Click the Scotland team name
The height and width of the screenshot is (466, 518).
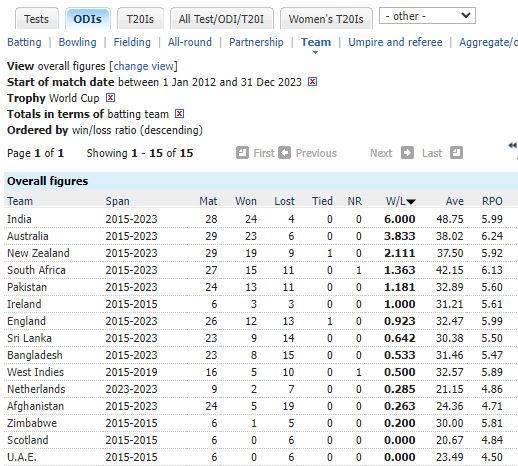(28, 440)
